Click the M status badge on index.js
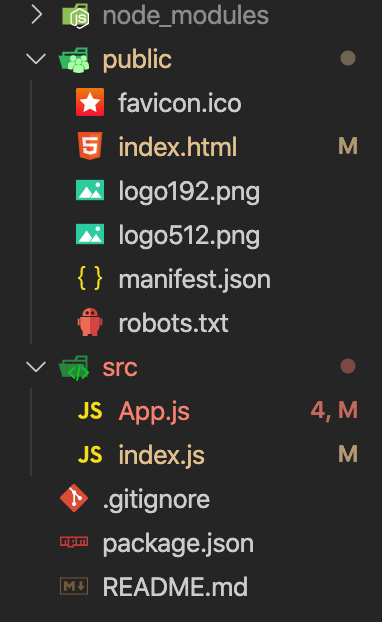 click(x=348, y=453)
